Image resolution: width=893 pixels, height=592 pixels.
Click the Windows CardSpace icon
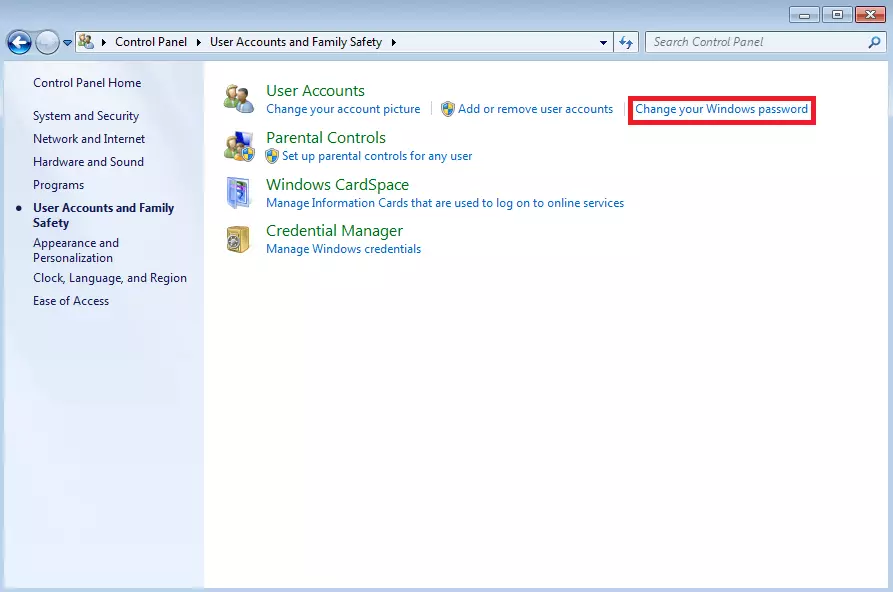[x=239, y=192]
